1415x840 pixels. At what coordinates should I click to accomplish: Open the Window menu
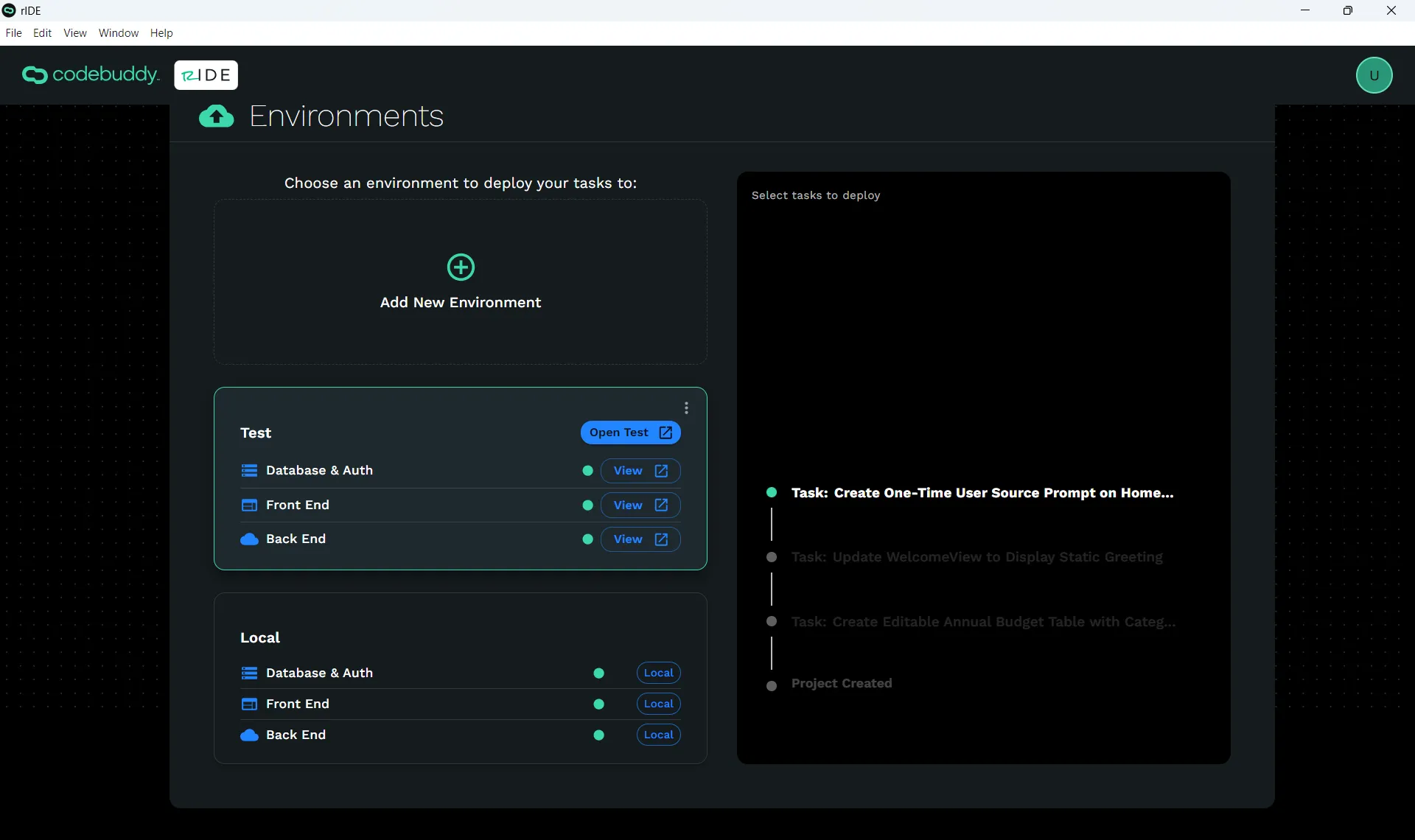(x=119, y=33)
